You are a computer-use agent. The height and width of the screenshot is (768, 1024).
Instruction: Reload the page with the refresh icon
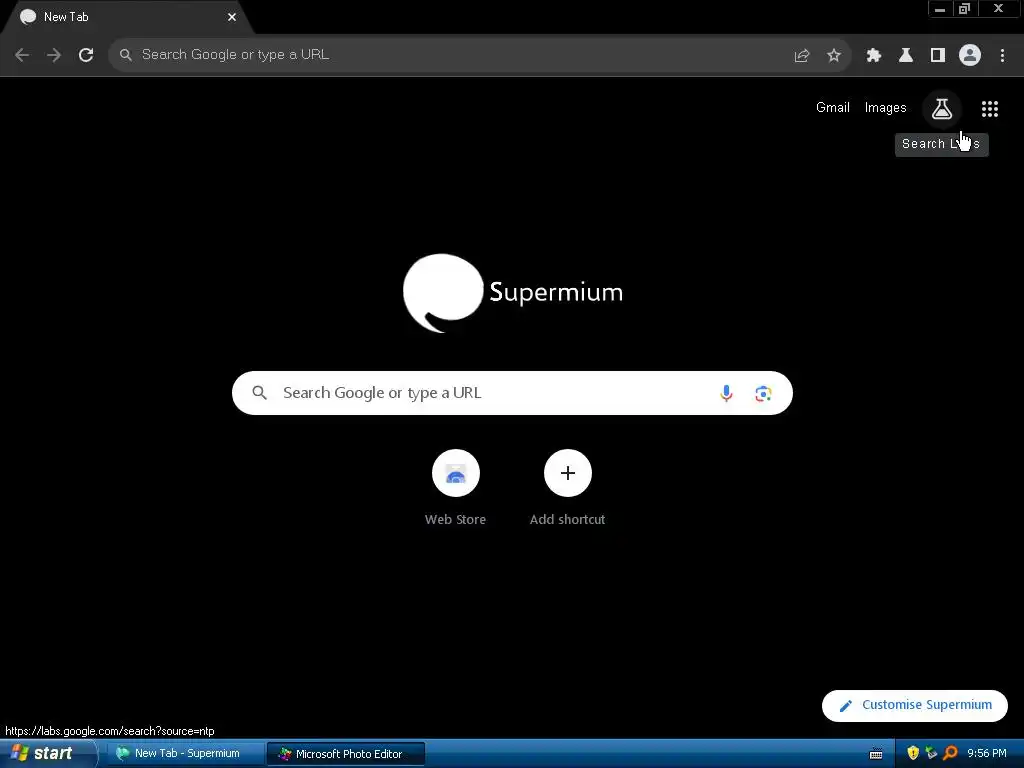[x=86, y=55]
